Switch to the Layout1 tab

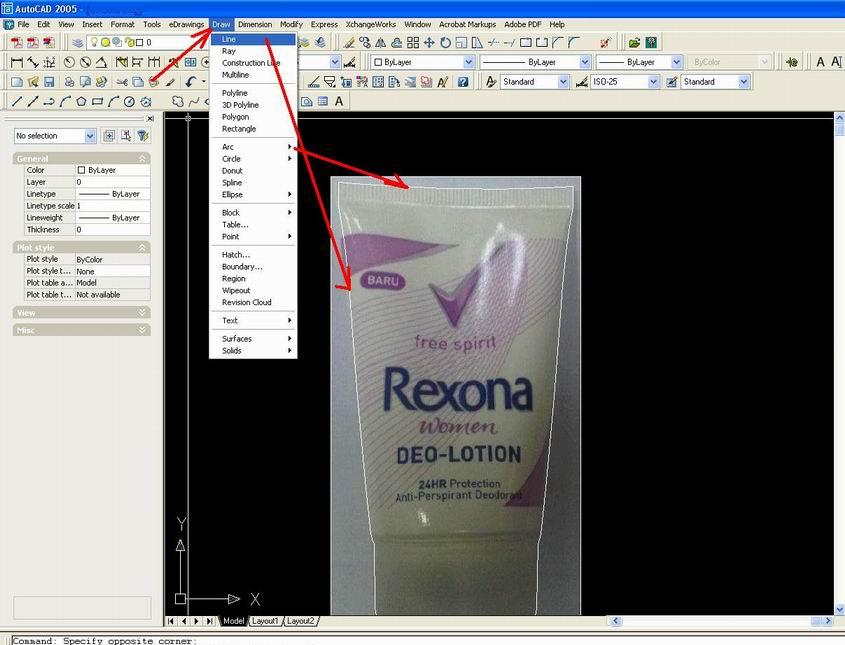coord(265,621)
